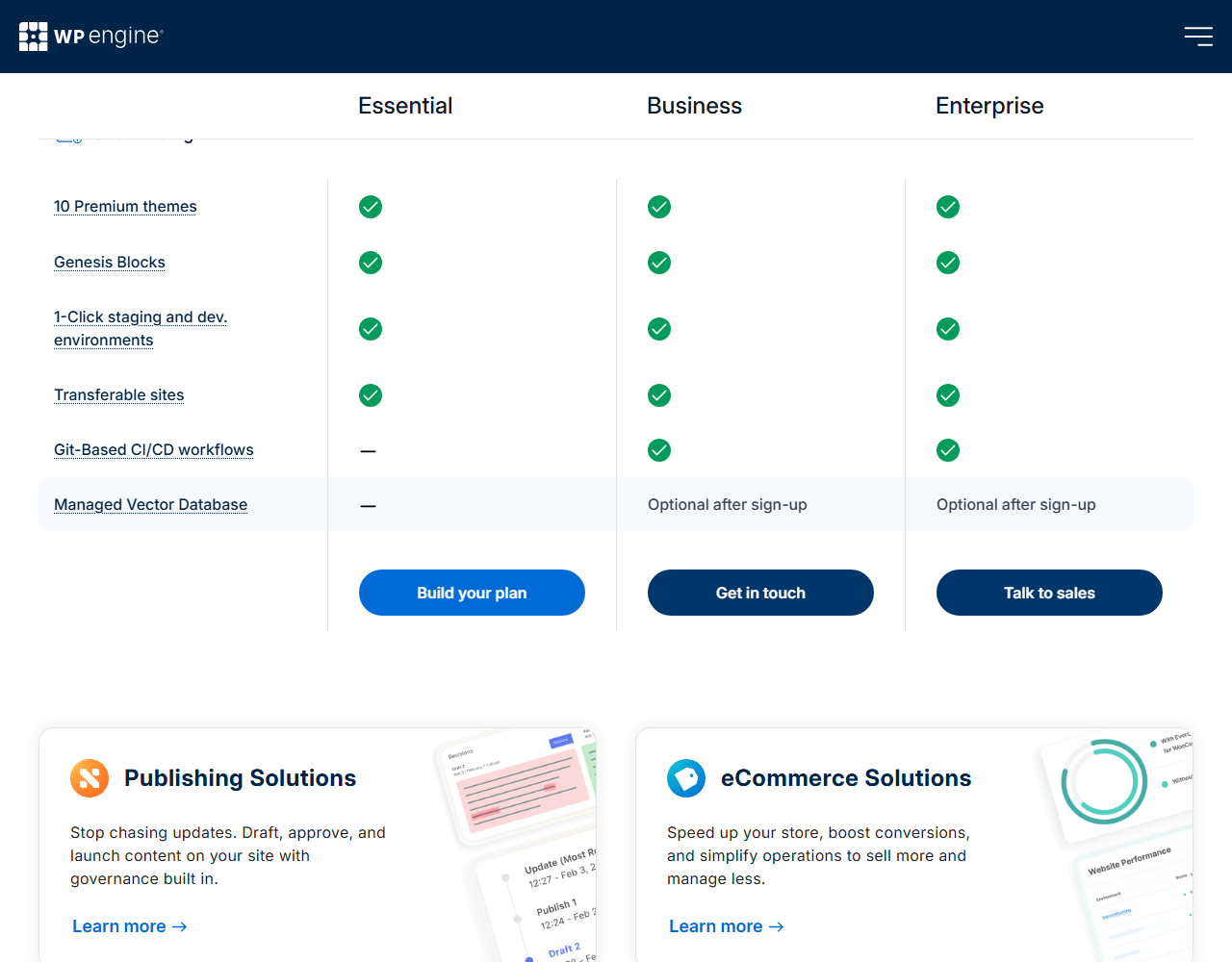This screenshot has width=1232, height=962.
Task: Open the 10 Premium themes tooltip link
Action: [125, 207]
